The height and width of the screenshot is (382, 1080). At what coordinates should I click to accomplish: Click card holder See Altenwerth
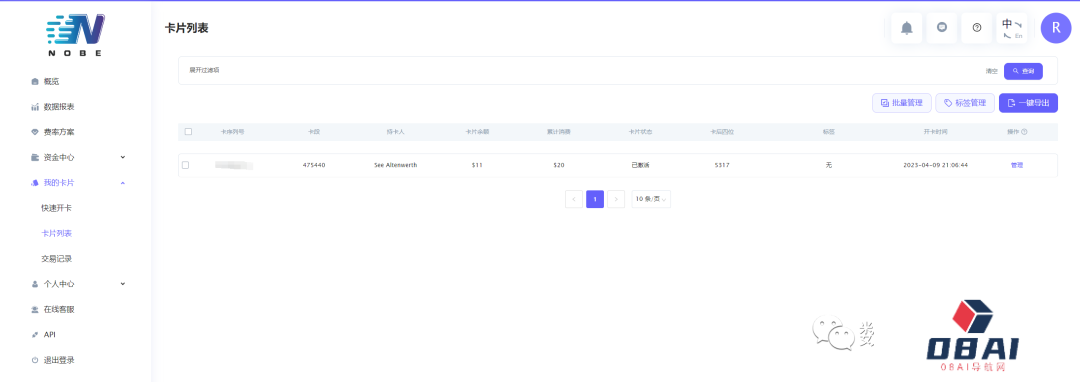(395, 165)
